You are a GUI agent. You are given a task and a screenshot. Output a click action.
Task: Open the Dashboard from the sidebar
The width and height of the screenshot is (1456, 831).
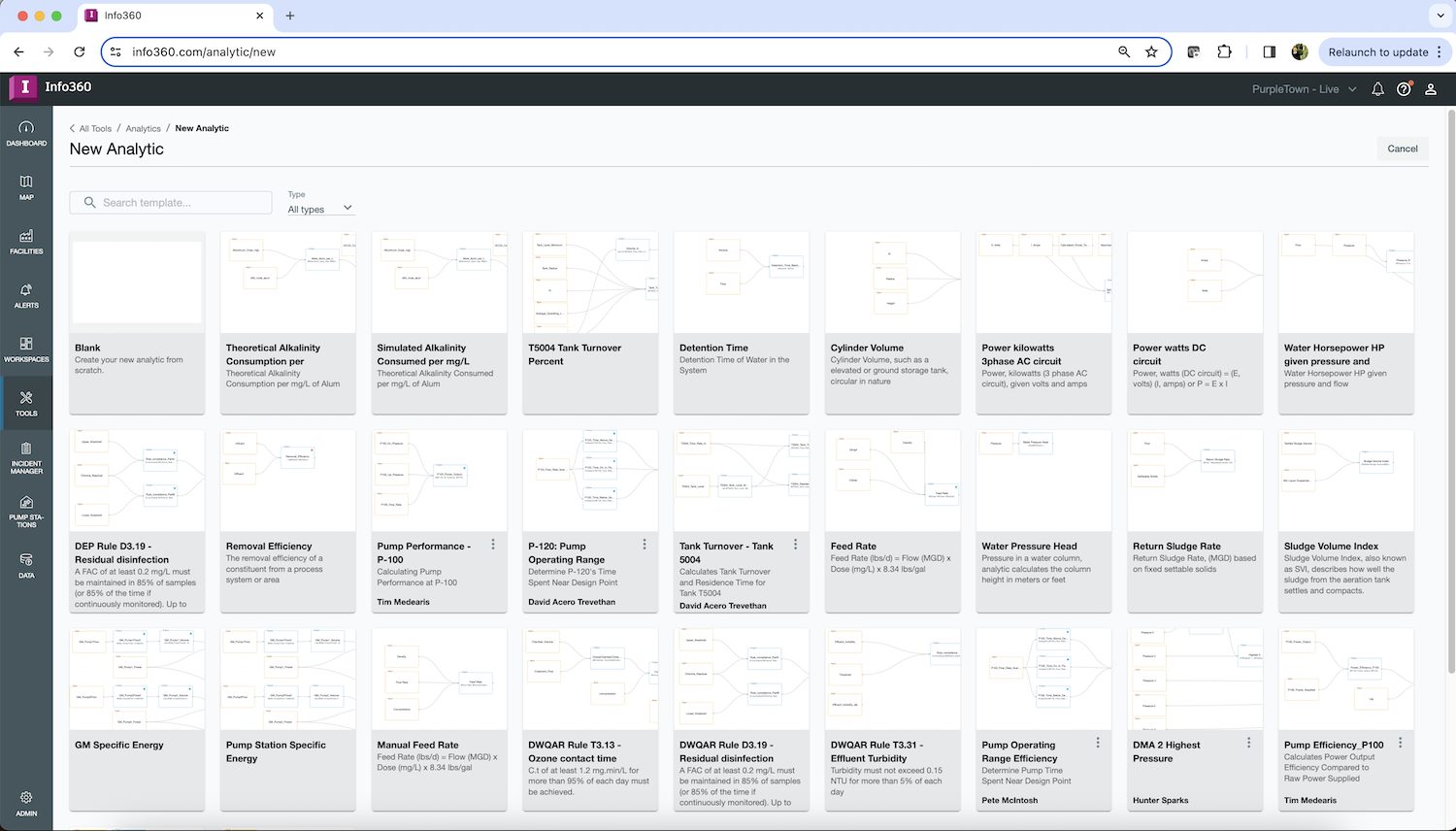(x=26, y=135)
